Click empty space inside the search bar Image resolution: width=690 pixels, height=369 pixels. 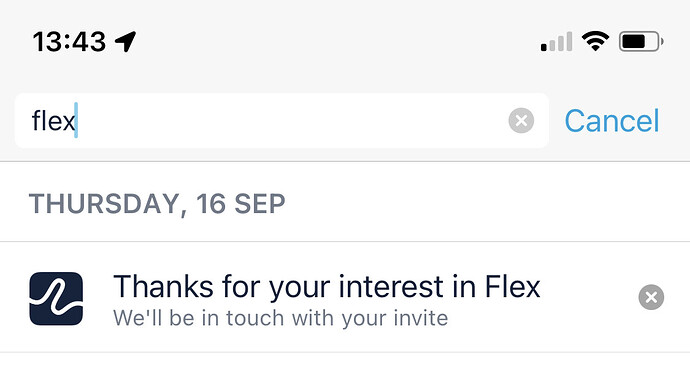point(290,121)
